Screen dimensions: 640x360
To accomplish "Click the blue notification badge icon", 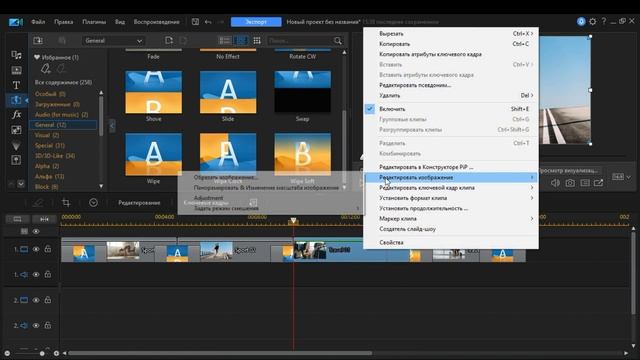I will 581,22.
